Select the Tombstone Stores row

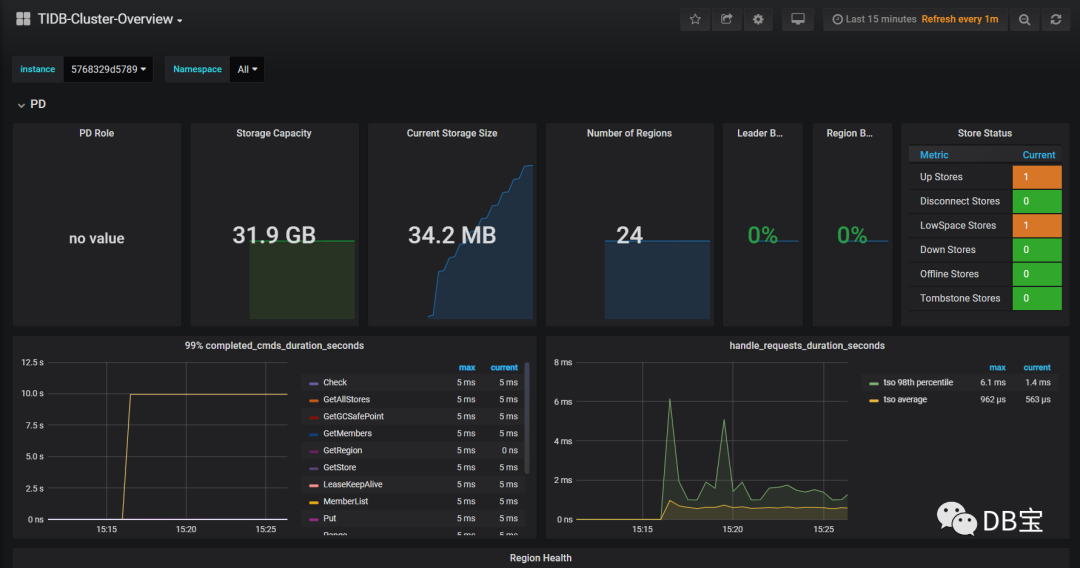[985, 298]
